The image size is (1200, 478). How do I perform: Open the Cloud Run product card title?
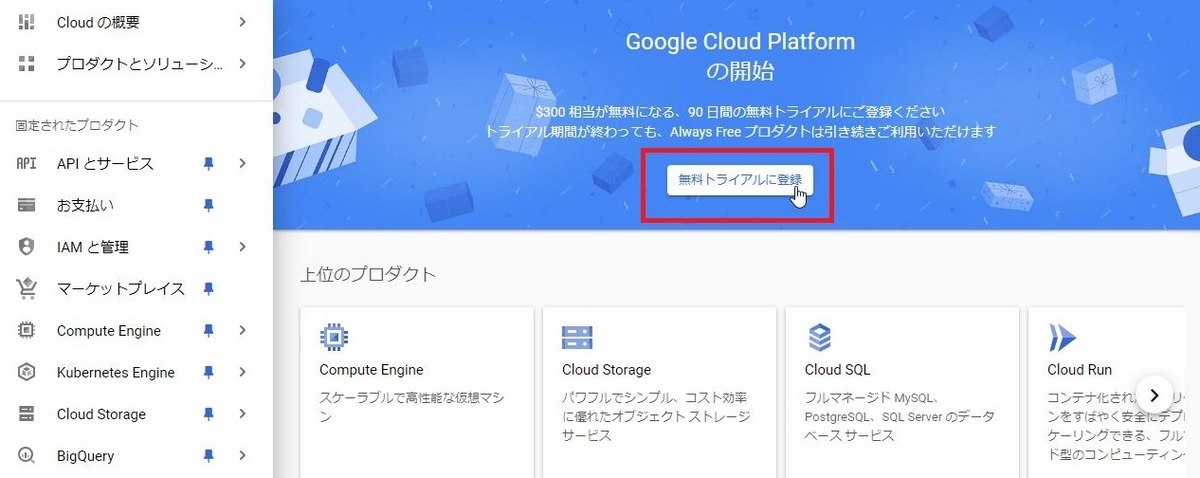(1080, 370)
